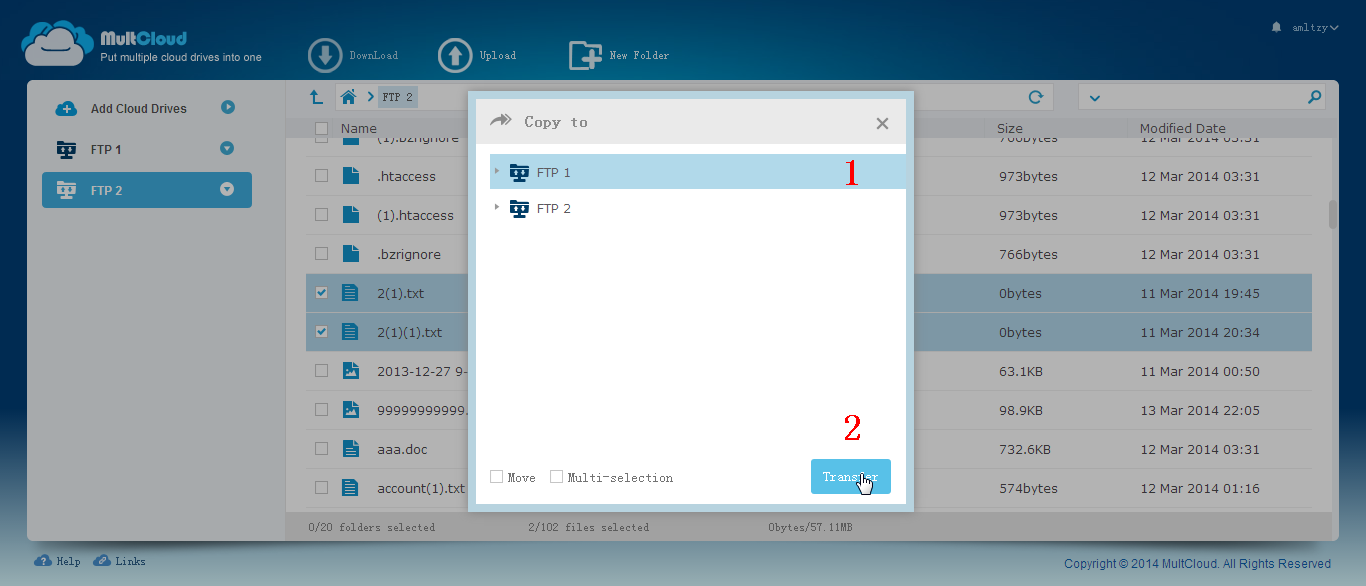The width and height of the screenshot is (1366, 586).
Task: Select FTP 1 destination in Copy to dialog
Action: point(698,172)
